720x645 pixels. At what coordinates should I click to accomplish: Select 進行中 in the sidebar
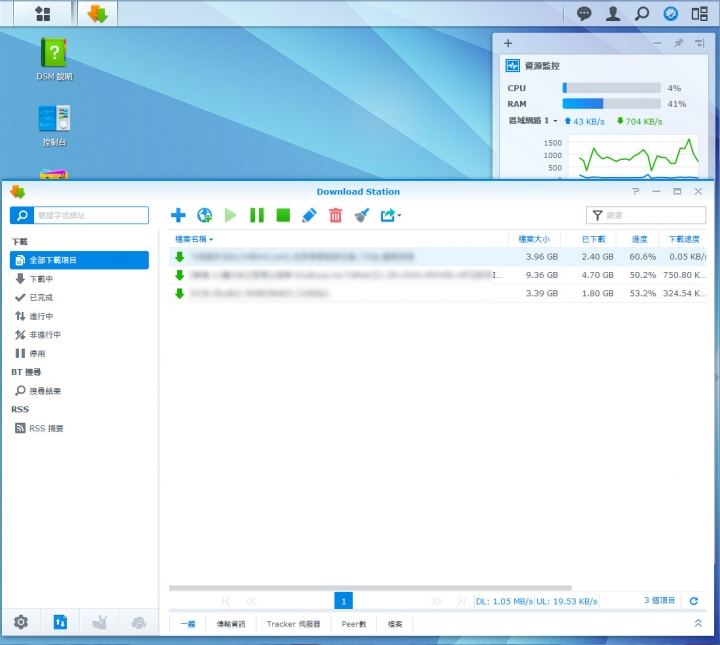(x=79, y=316)
